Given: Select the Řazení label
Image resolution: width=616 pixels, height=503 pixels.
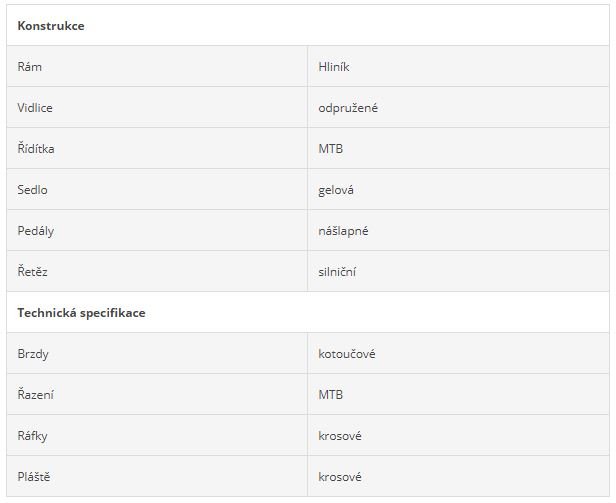Looking at the screenshot, I should point(35,395).
